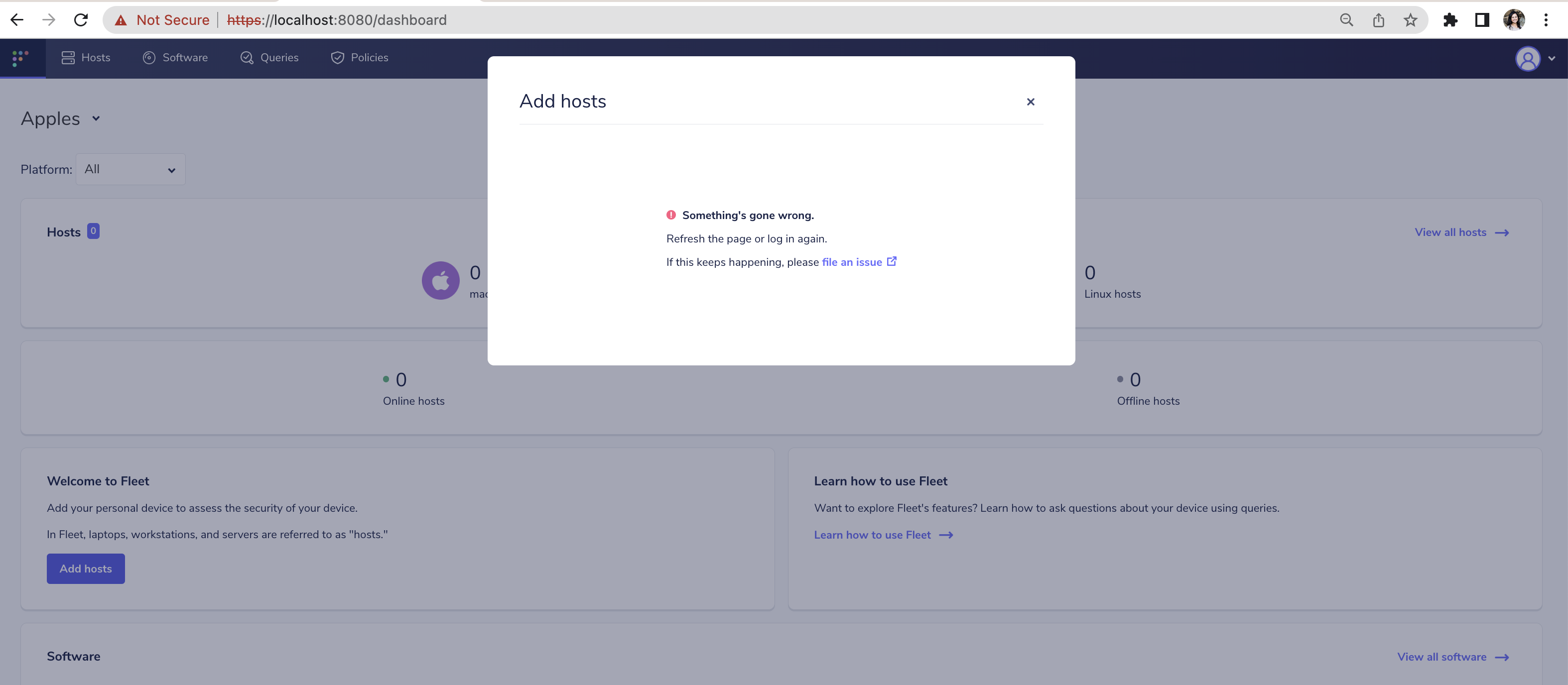Open the 'file an issue' link
1568x685 pixels.
852,261
